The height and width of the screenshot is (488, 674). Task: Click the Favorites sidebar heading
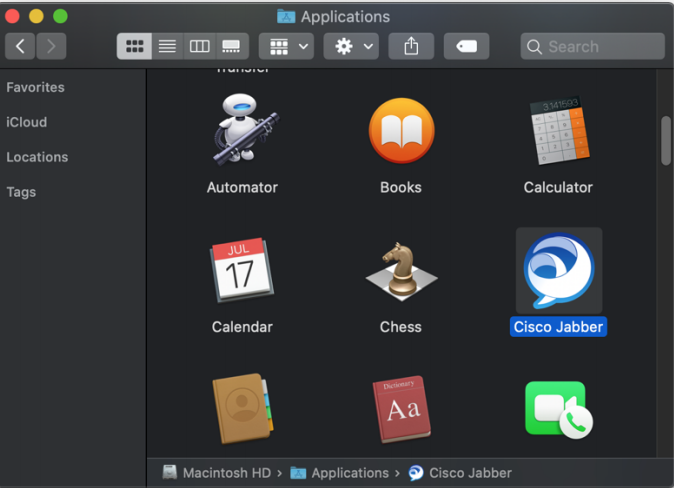[35, 87]
